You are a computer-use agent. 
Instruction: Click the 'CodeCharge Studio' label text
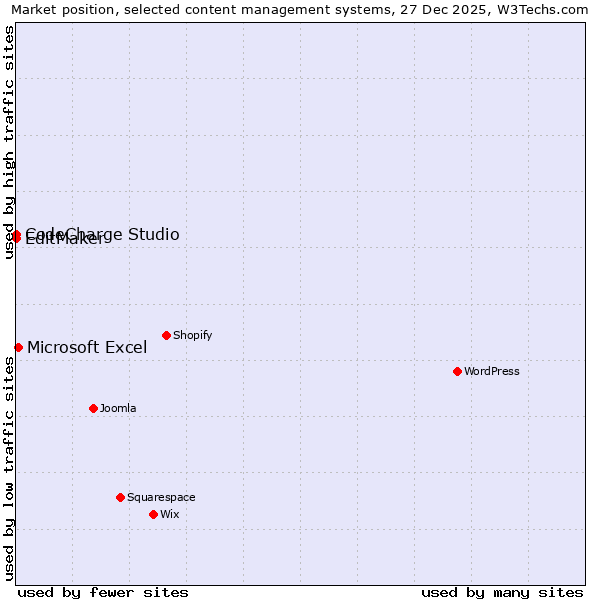pos(102,234)
